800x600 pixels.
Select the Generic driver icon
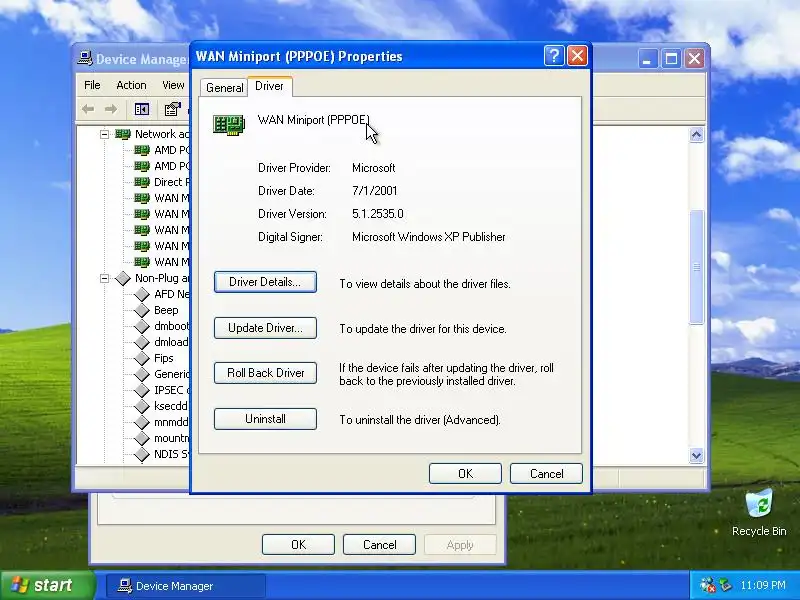(142, 374)
